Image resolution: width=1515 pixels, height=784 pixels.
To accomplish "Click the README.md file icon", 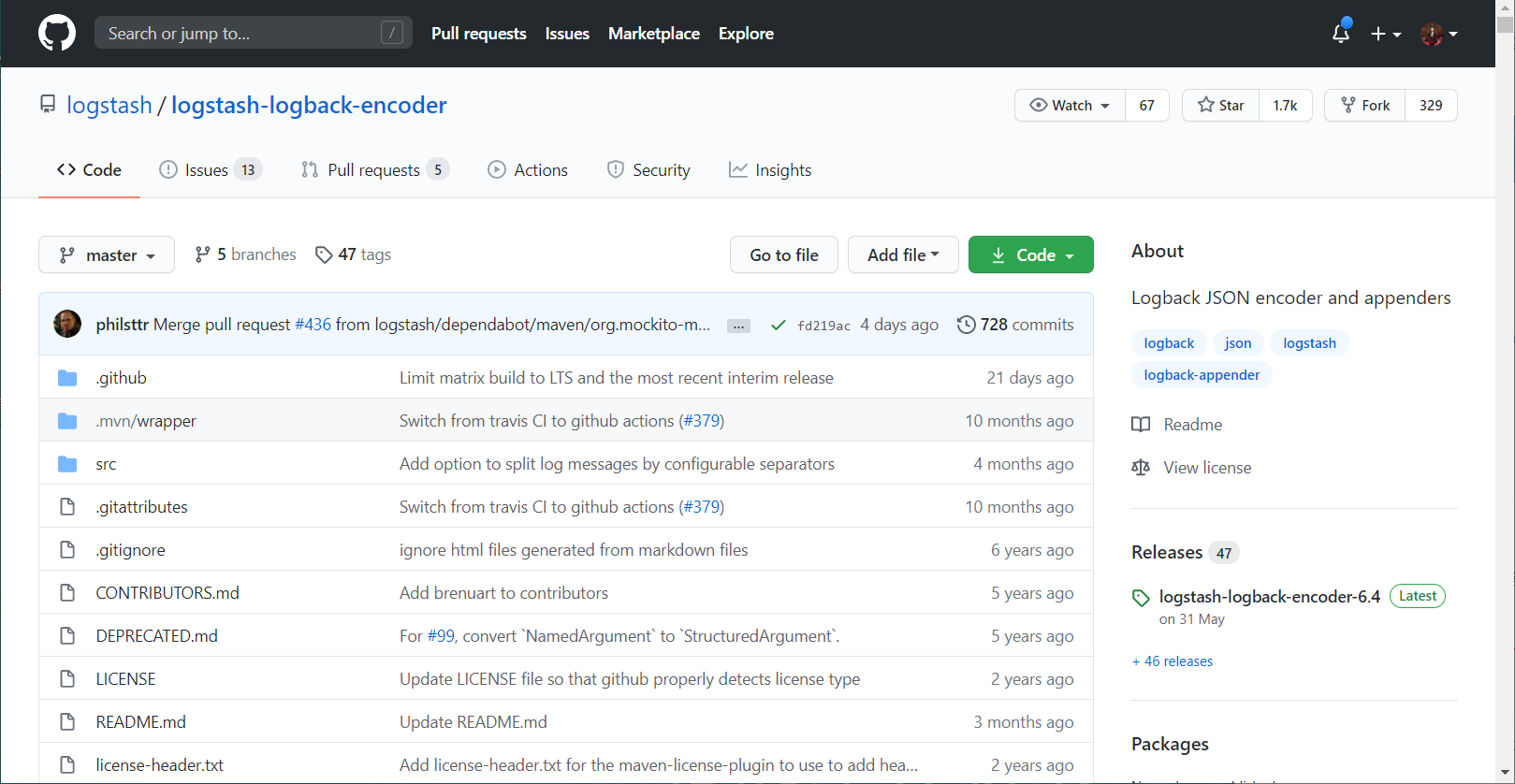I will click(x=67, y=722).
